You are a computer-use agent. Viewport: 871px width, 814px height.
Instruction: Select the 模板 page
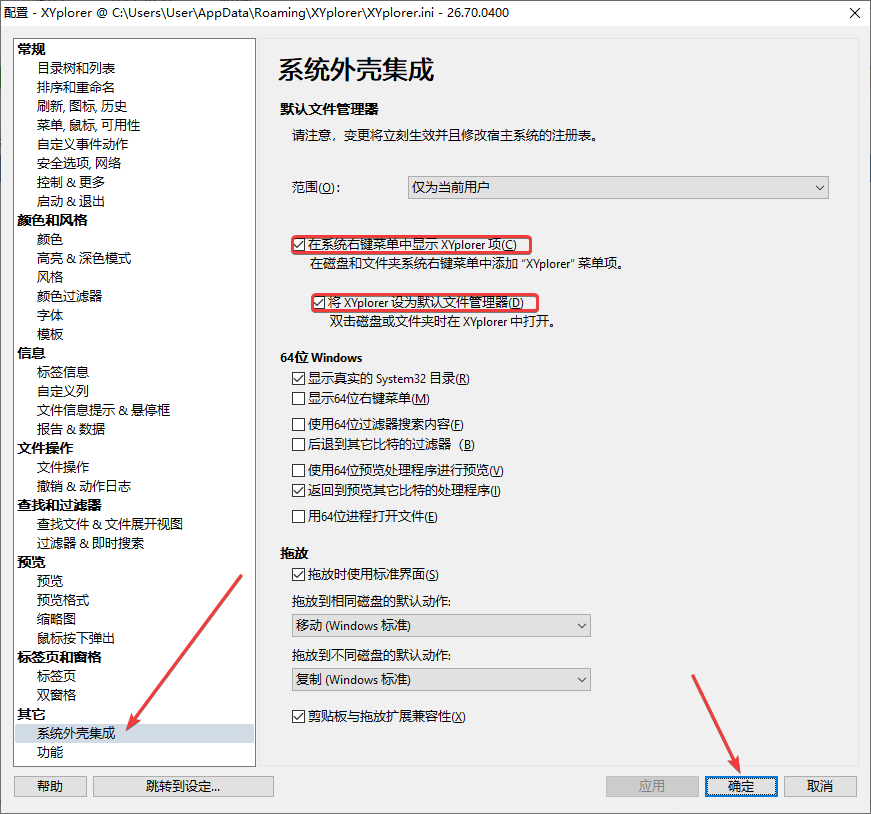50,334
